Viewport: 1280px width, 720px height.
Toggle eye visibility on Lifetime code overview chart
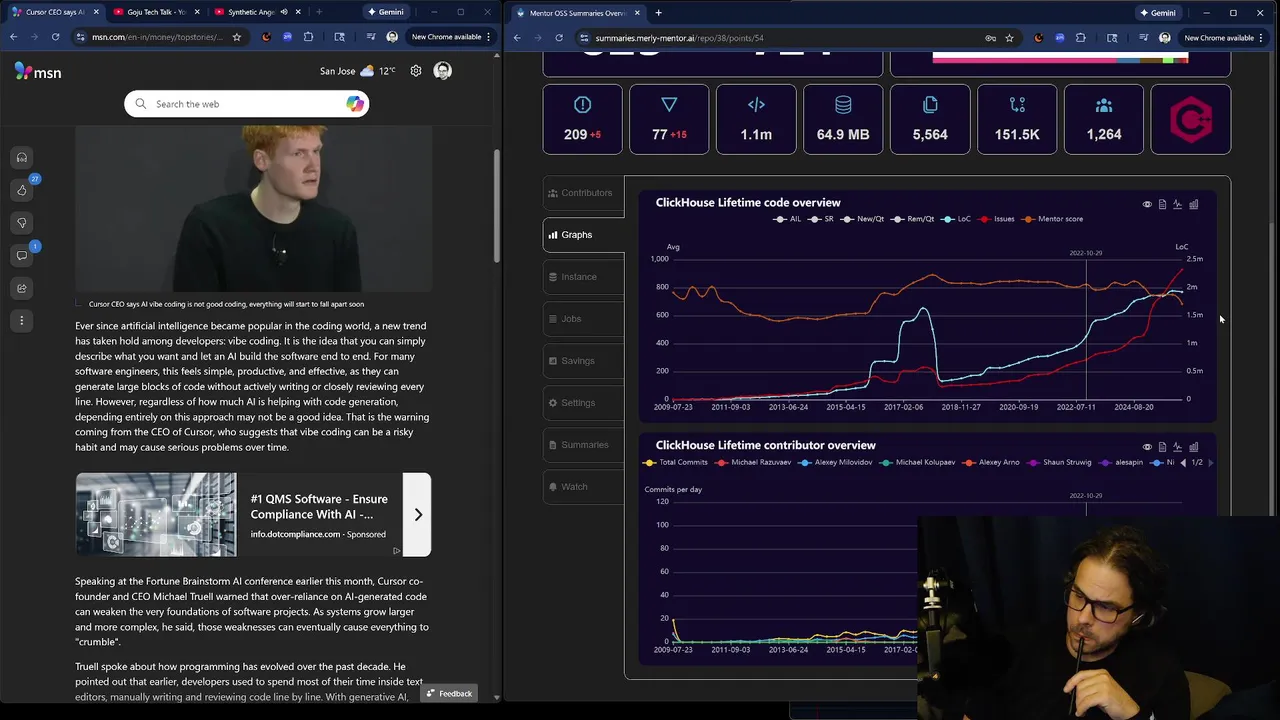point(1147,204)
